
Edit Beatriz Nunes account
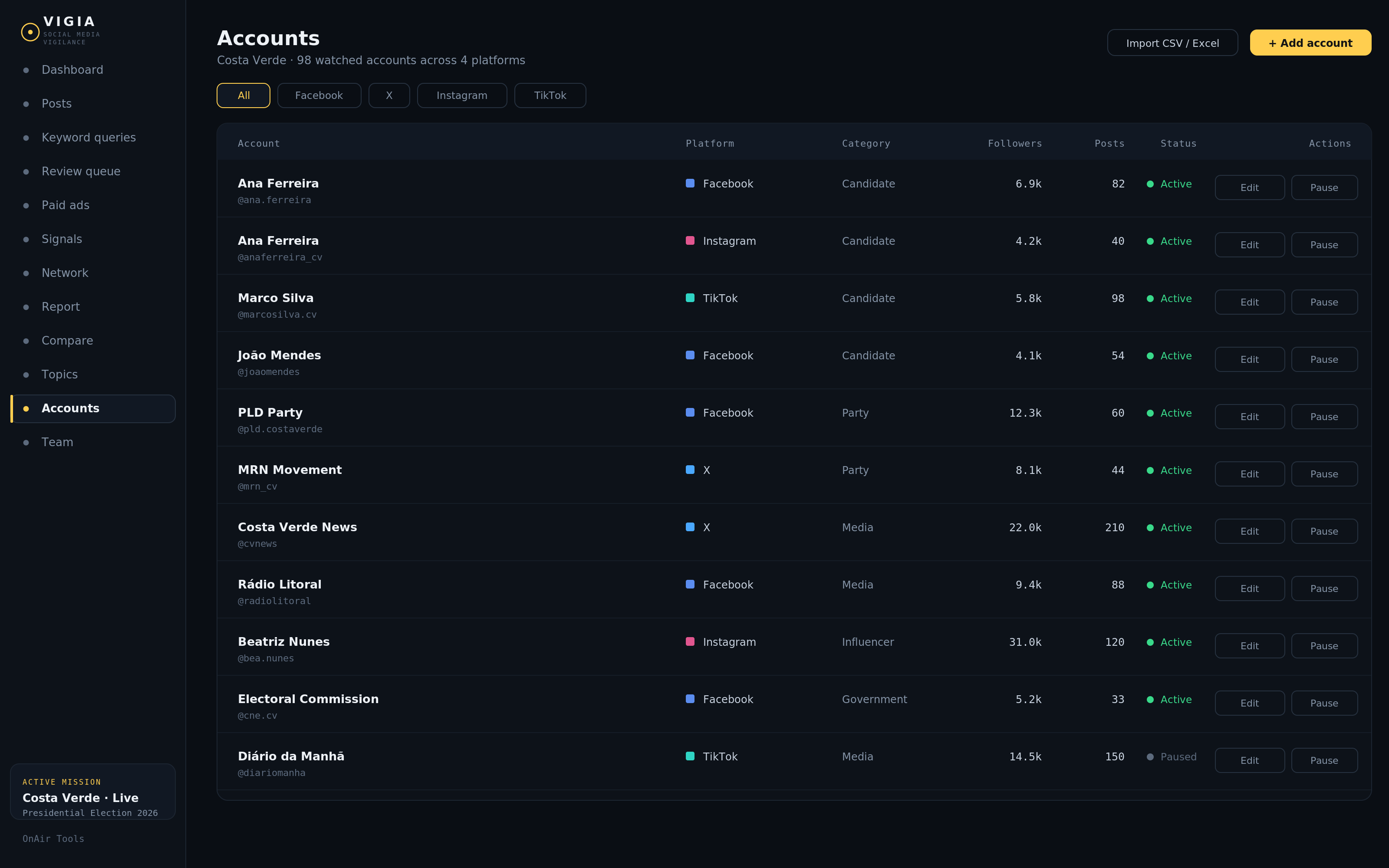1250,646
